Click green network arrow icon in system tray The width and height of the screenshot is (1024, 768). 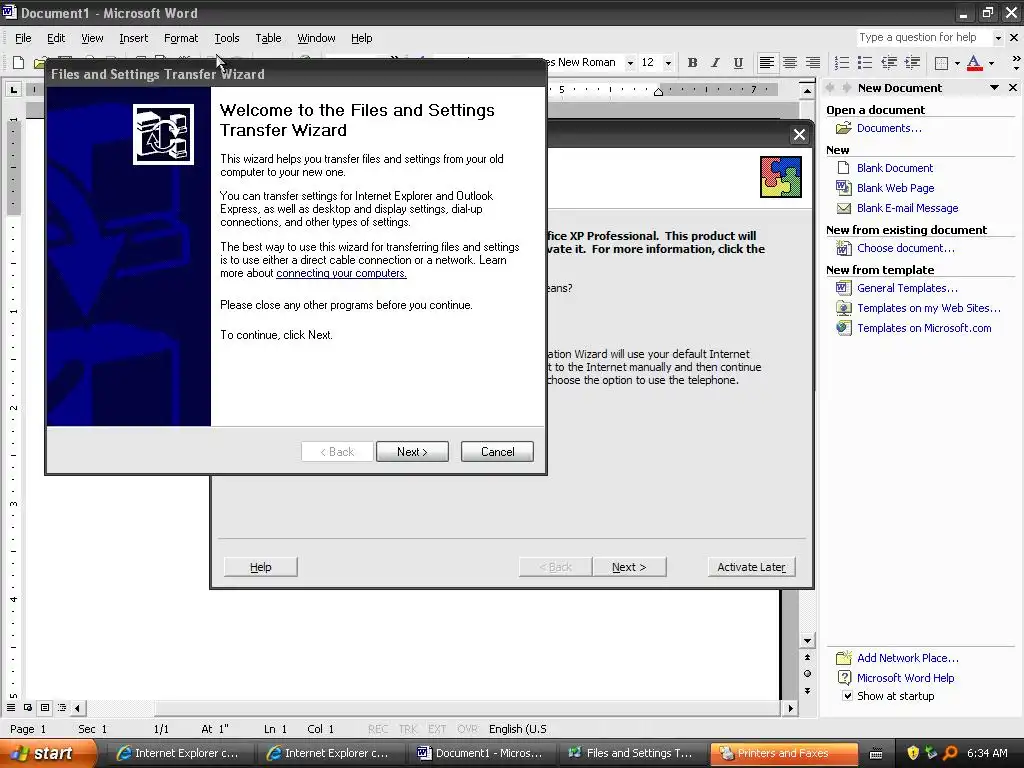[931, 753]
